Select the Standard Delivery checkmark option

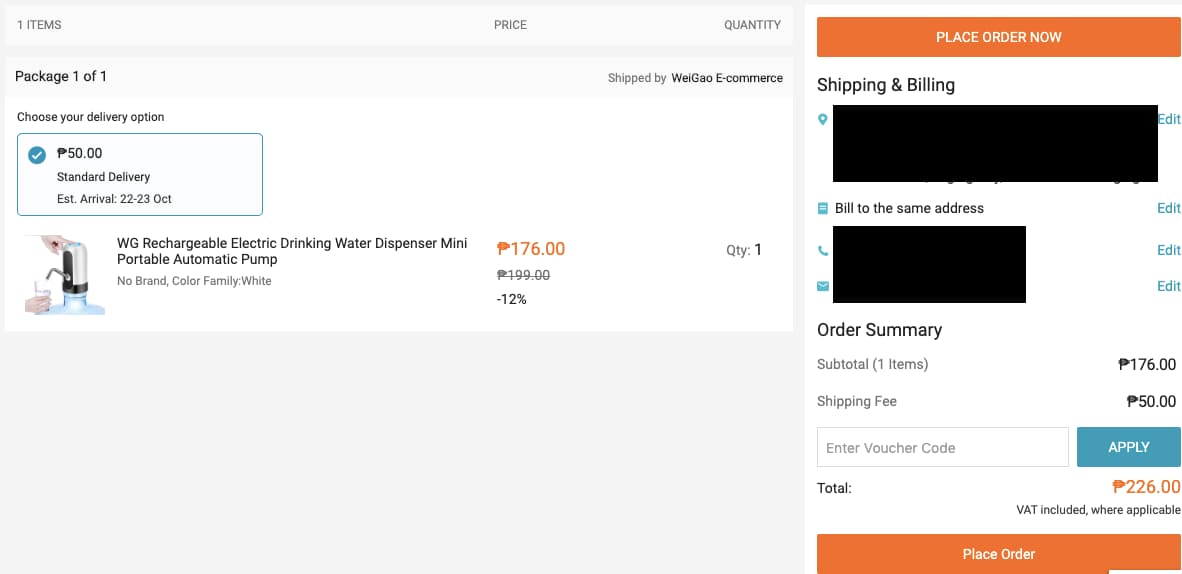point(37,155)
